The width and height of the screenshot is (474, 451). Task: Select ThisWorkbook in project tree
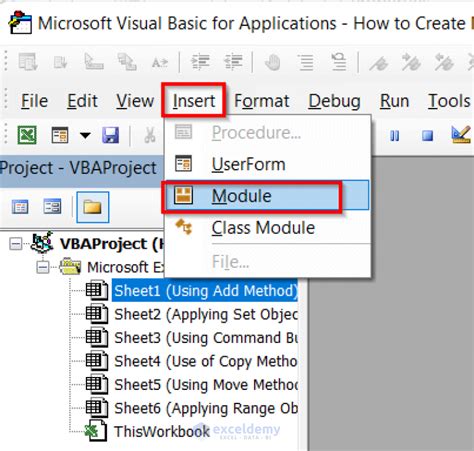[162, 432]
